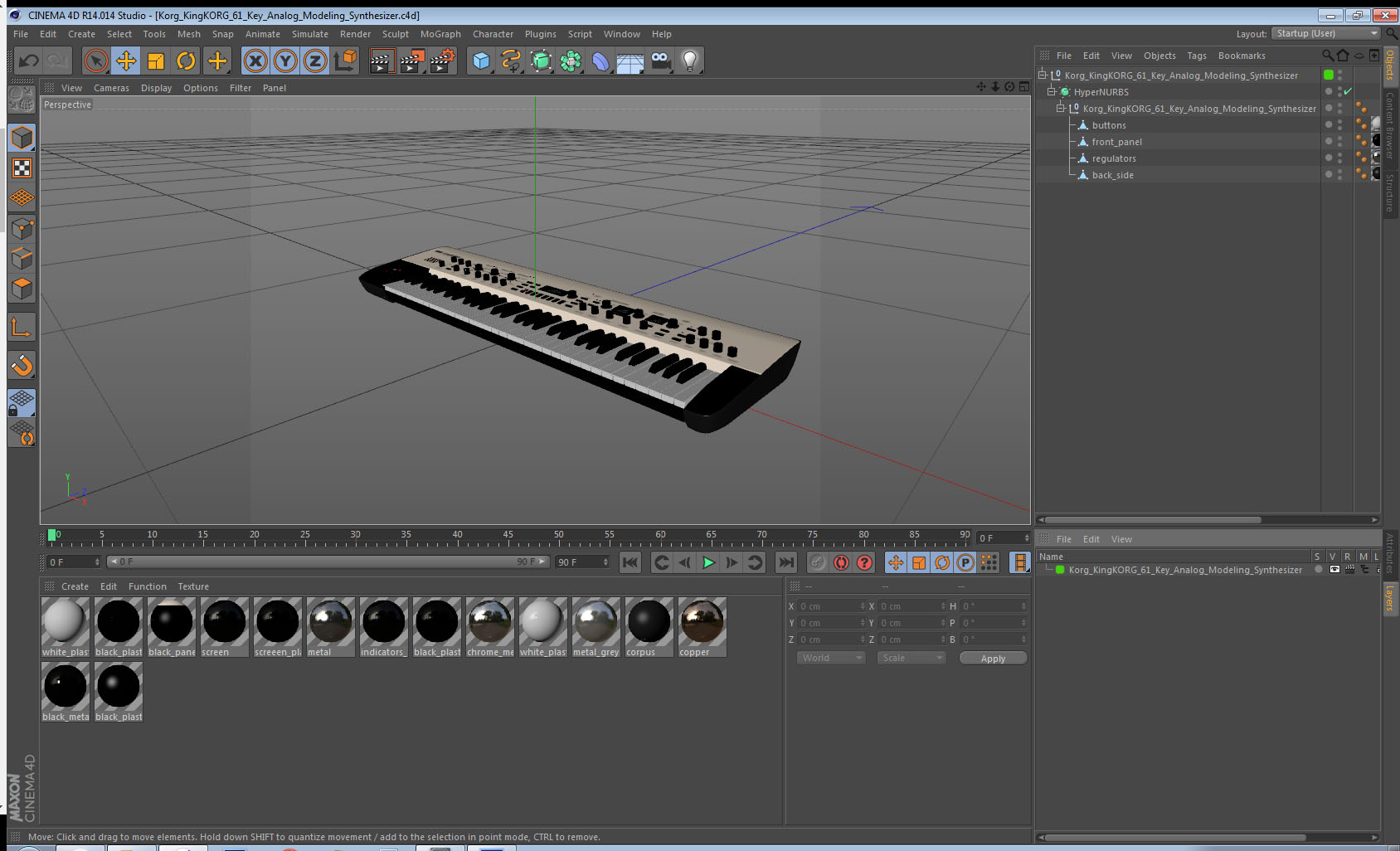Image resolution: width=1400 pixels, height=851 pixels.
Task: Collapse the HyperNURBS tree node
Action: [x=1052, y=92]
